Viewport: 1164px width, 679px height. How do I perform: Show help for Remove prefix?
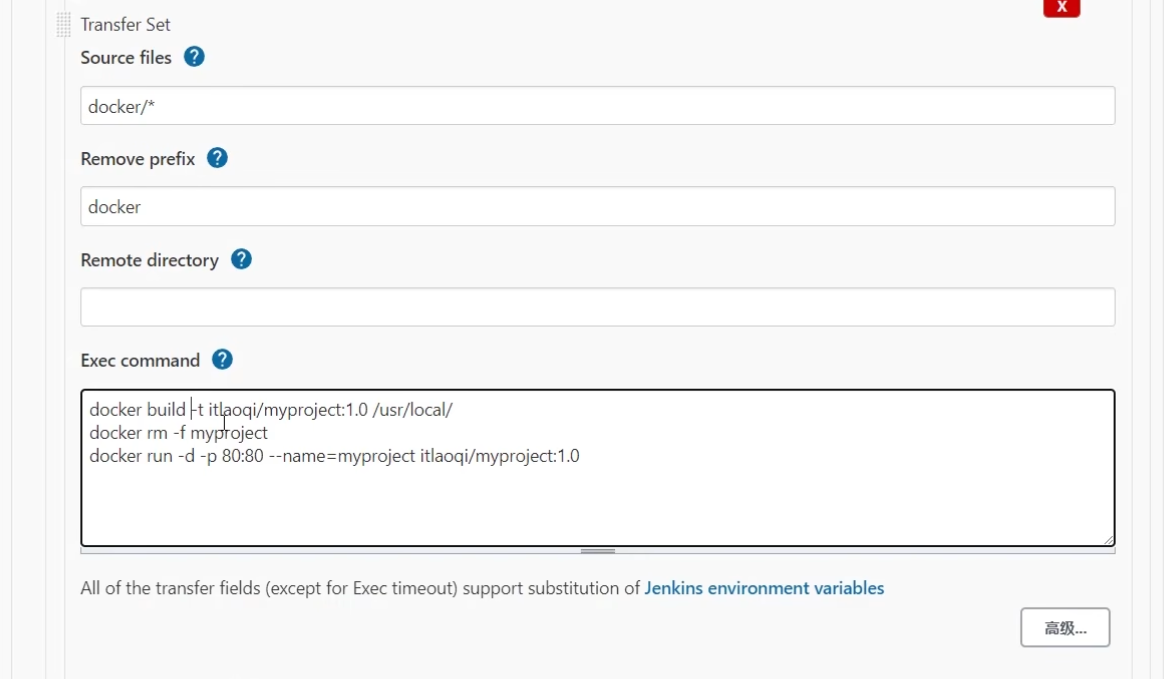pyautogui.click(x=217, y=158)
